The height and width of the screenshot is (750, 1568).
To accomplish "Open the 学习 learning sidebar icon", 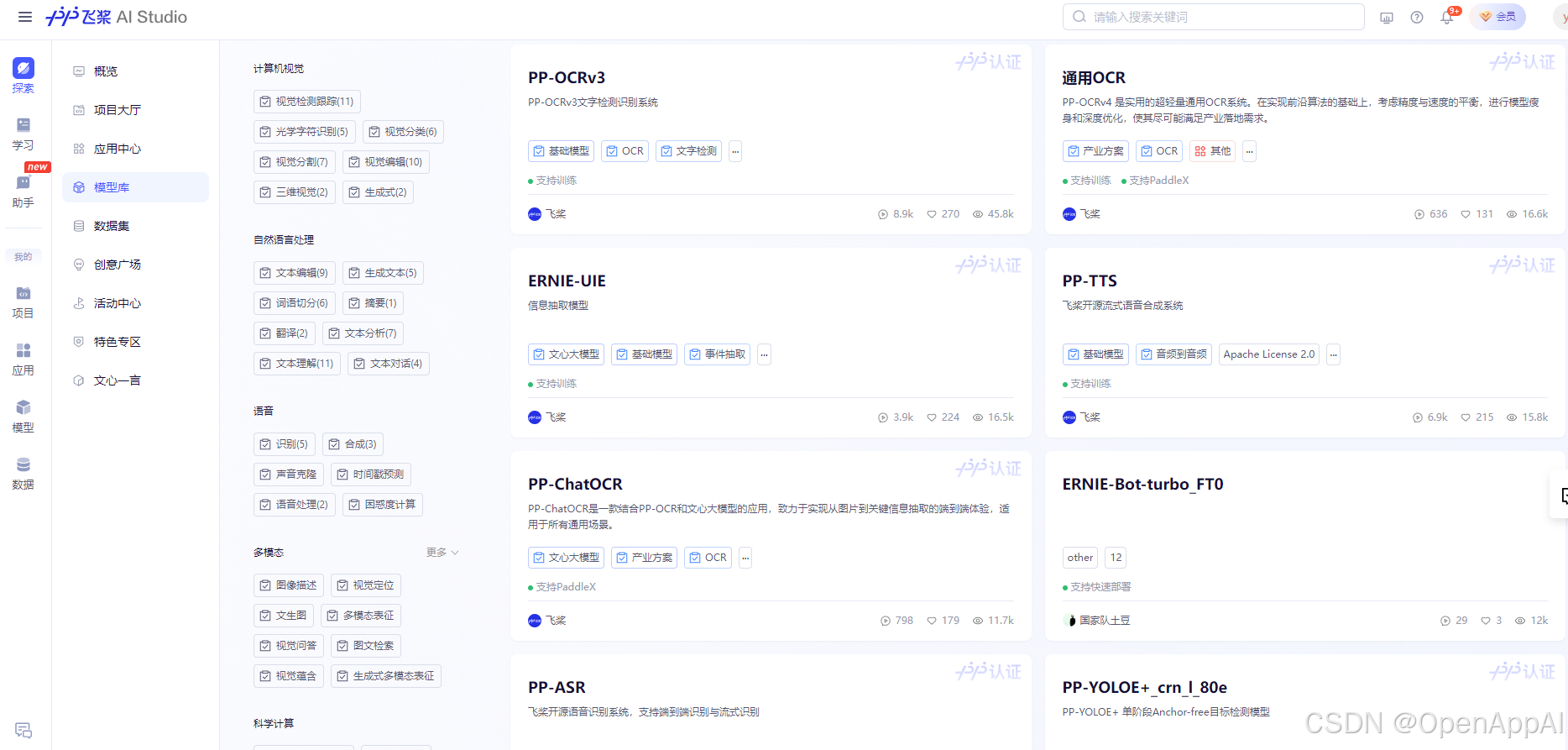I will point(24,133).
